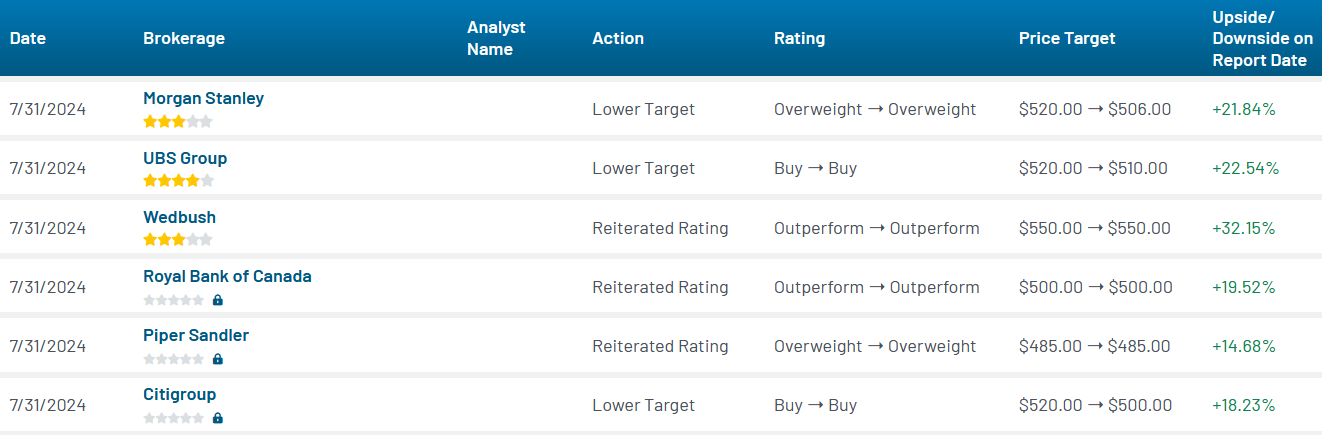The image size is (1322, 435).
Task: Click Morgan Stanley's star rating
Action: pyautogui.click(x=178, y=122)
